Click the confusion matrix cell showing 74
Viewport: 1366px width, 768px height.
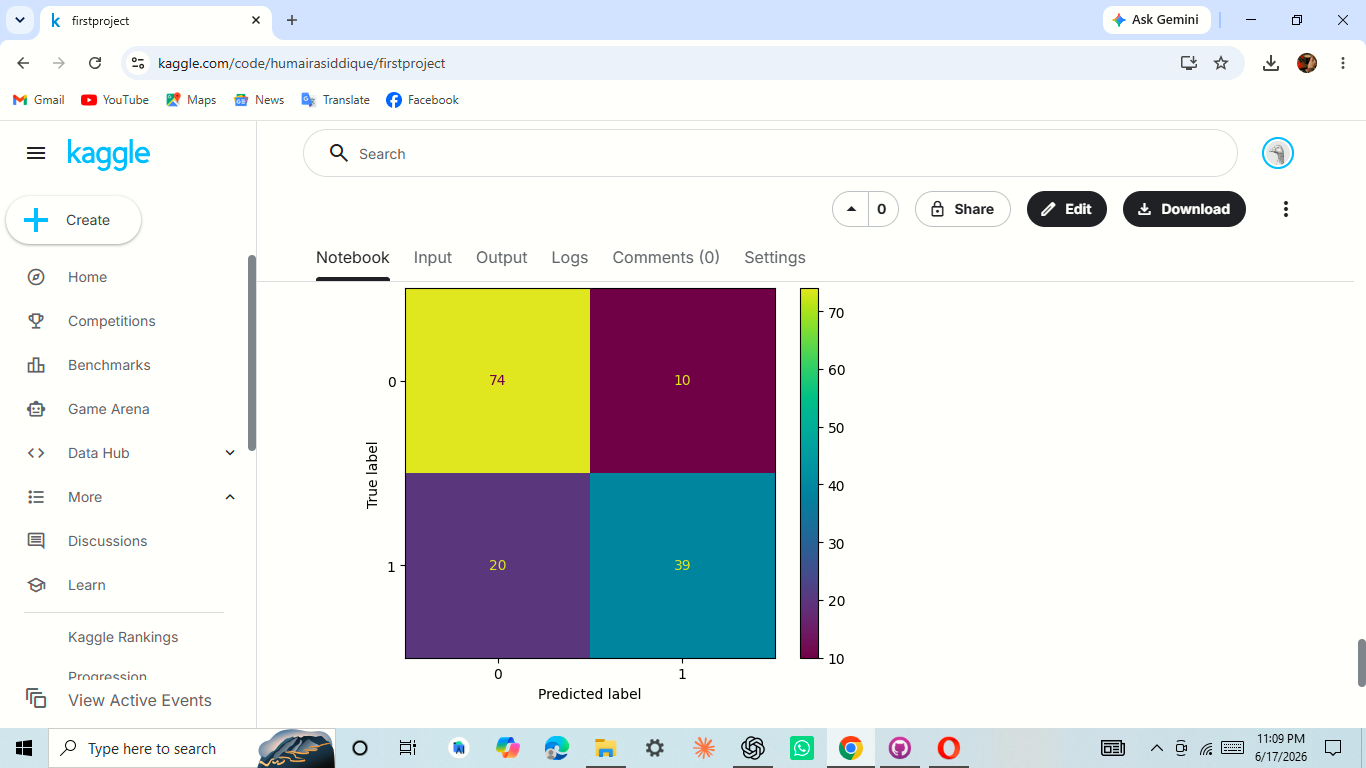click(x=497, y=380)
